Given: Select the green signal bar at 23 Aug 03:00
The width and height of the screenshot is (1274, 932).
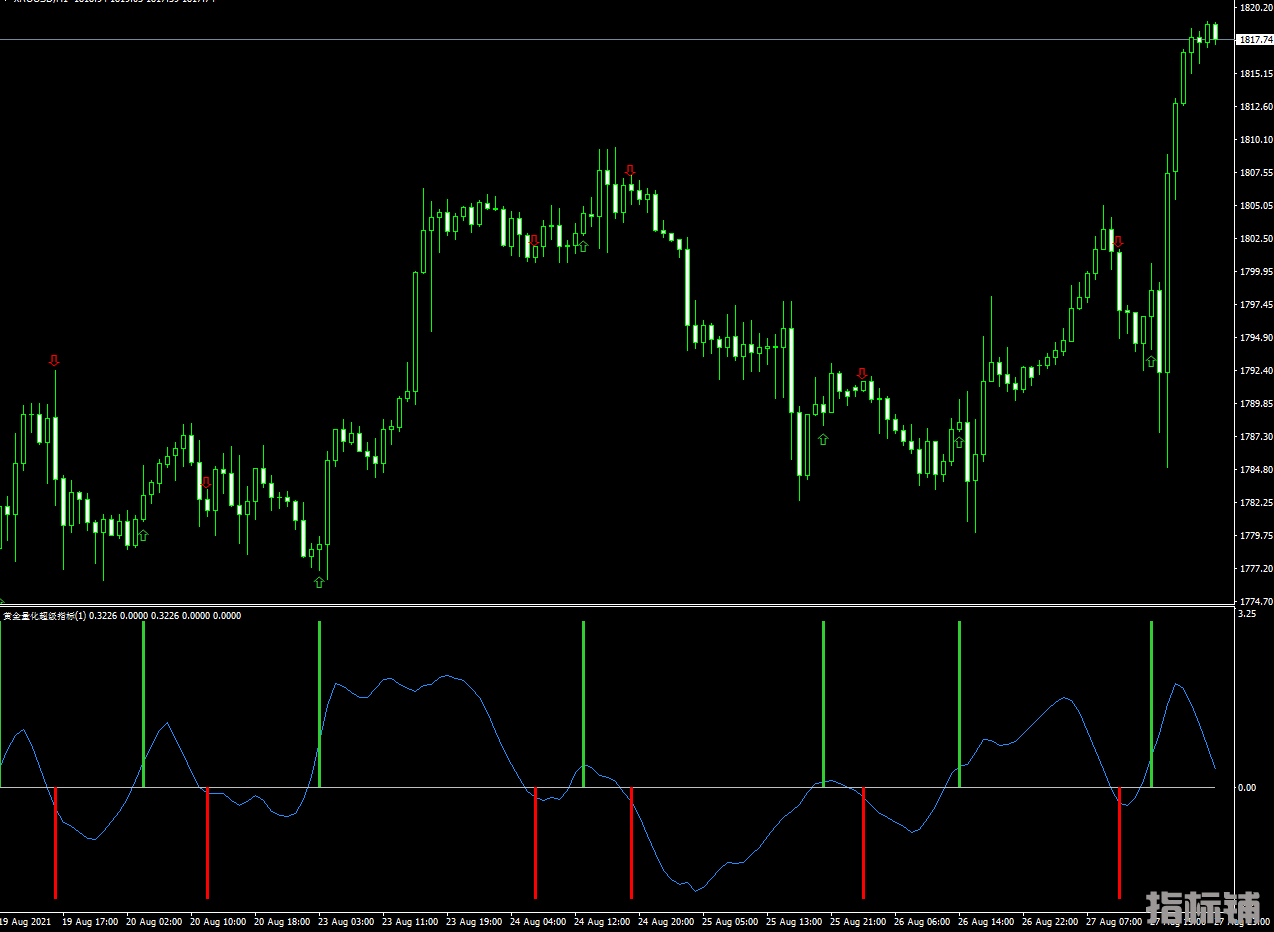Looking at the screenshot, I should (319, 704).
